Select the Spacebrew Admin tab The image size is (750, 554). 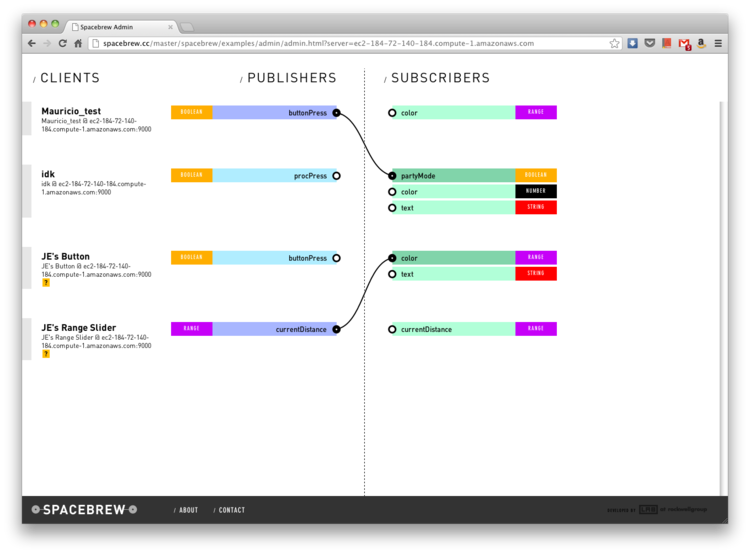coord(122,27)
